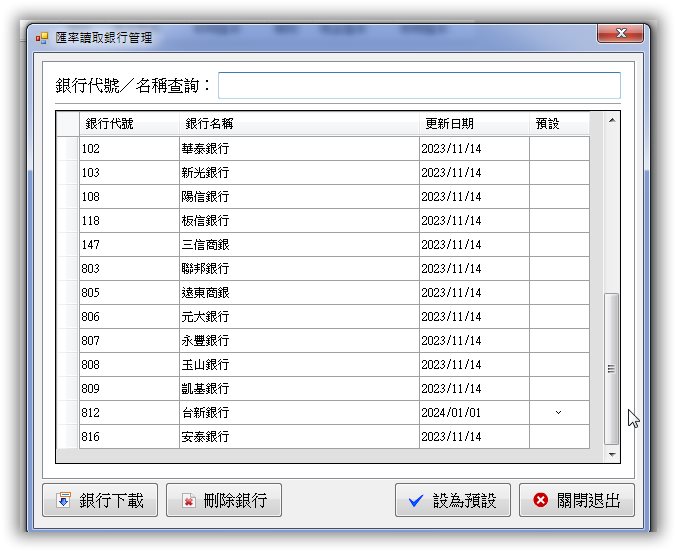Image resolution: width=677 pixels, height=552 pixels.
Task: Click the 銀行下載 download button
Action: coord(100,500)
